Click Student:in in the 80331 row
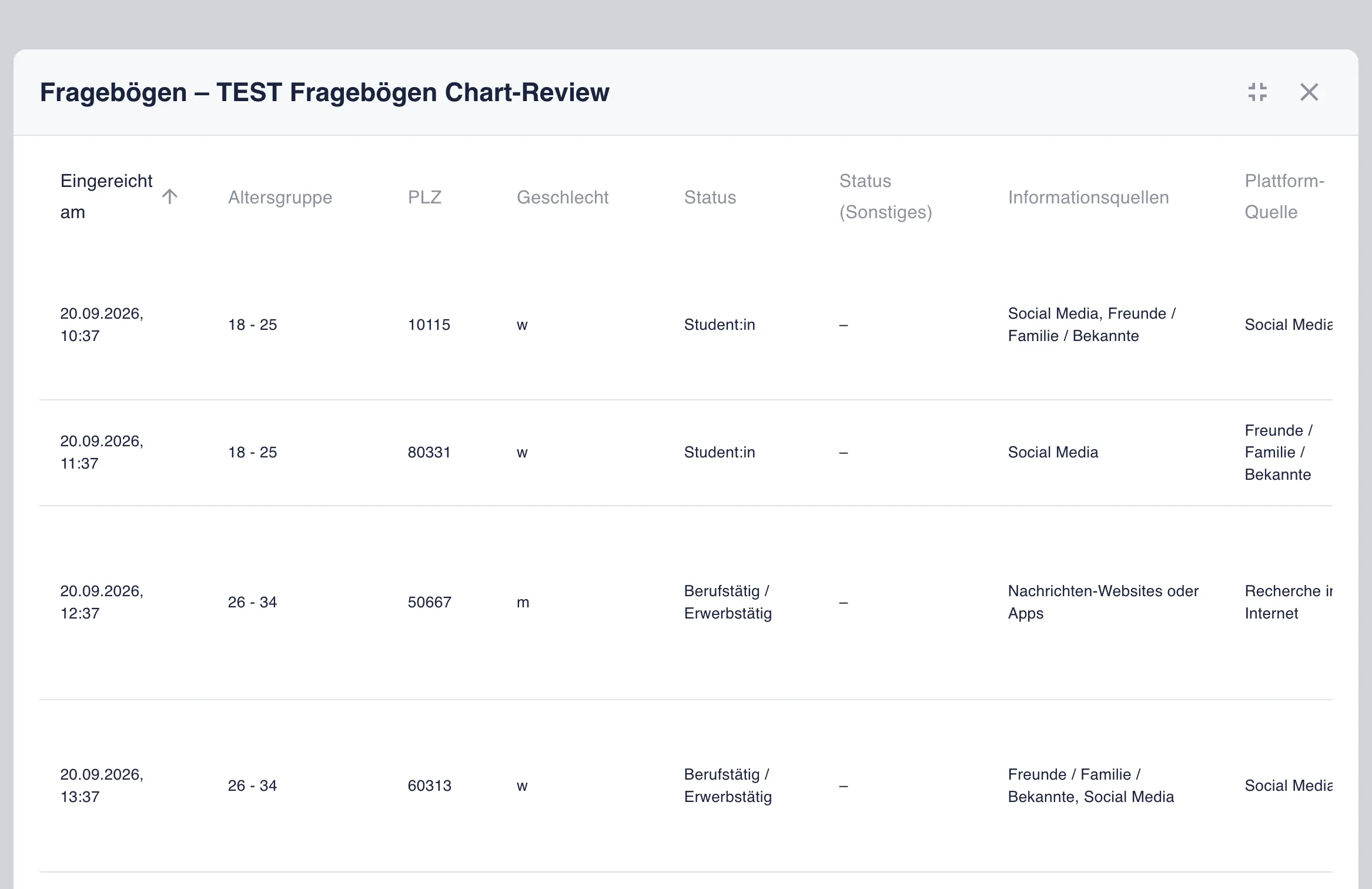This screenshot has height=889, width=1372. [720, 452]
